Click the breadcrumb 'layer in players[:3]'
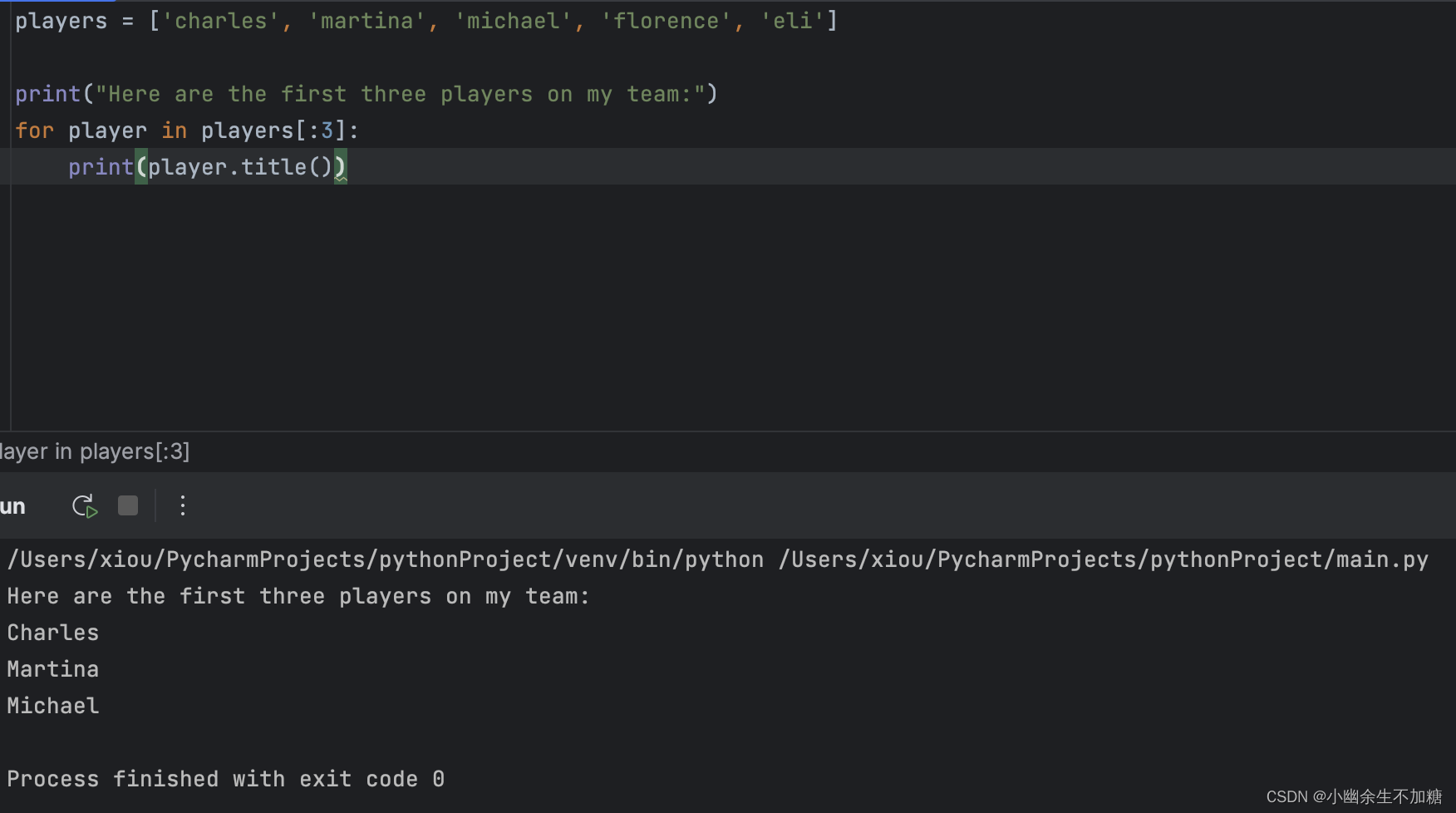 (x=95, y=451)
